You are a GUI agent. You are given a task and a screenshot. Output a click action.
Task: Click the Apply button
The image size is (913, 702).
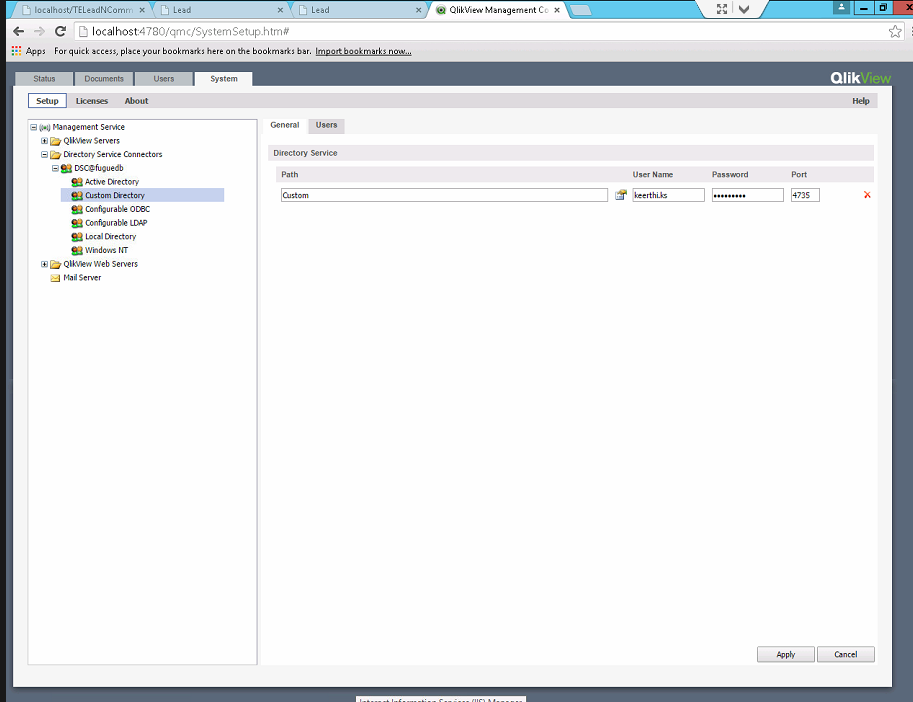[x=785, y=654]
